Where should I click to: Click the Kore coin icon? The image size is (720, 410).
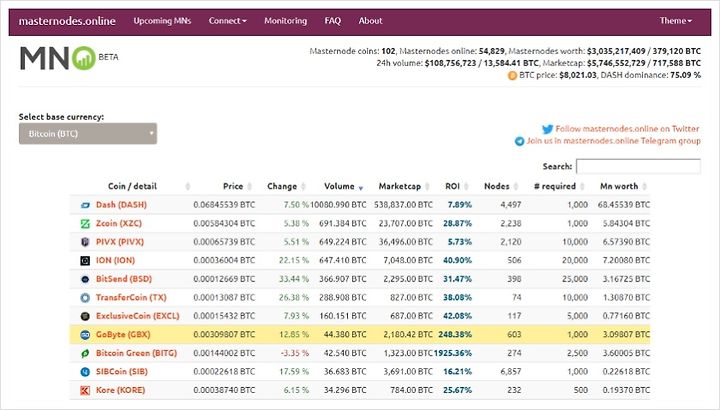tap(85, 390)
